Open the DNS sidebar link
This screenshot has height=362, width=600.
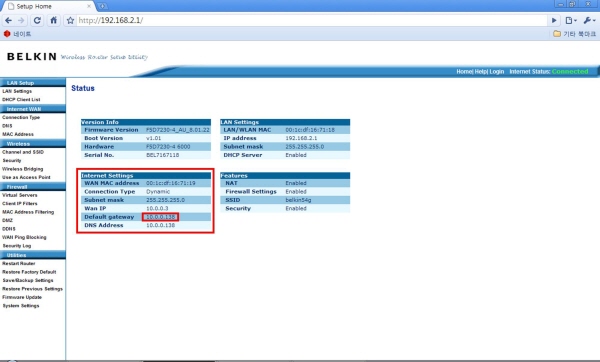click(x=7, y=126)
